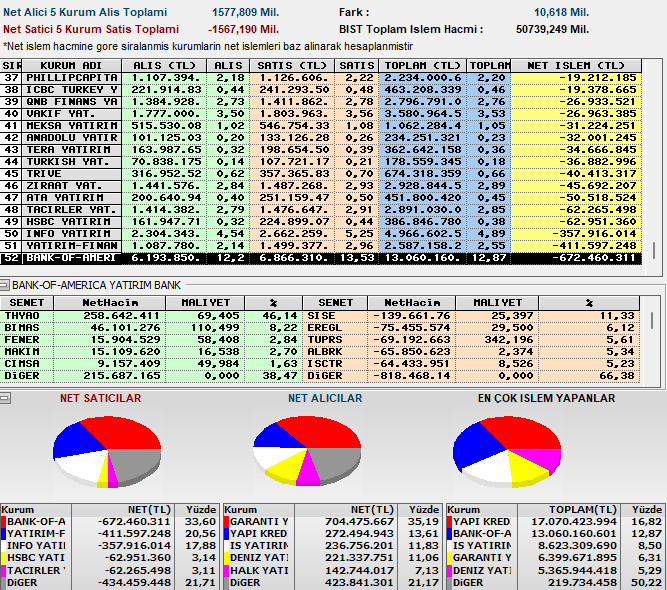Image resolution: width=667 pixels, height=590 pixels.
Task: Click SENET header above THYAO
Action: [26, 303]
